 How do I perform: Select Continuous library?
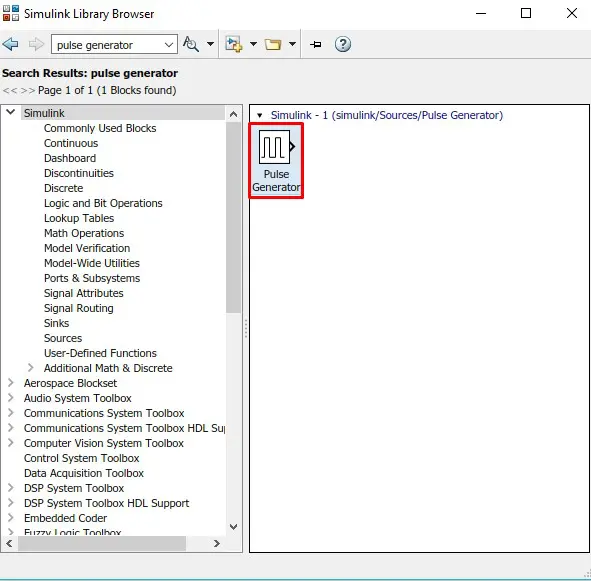pyautogui.click(x=71, y=143)
